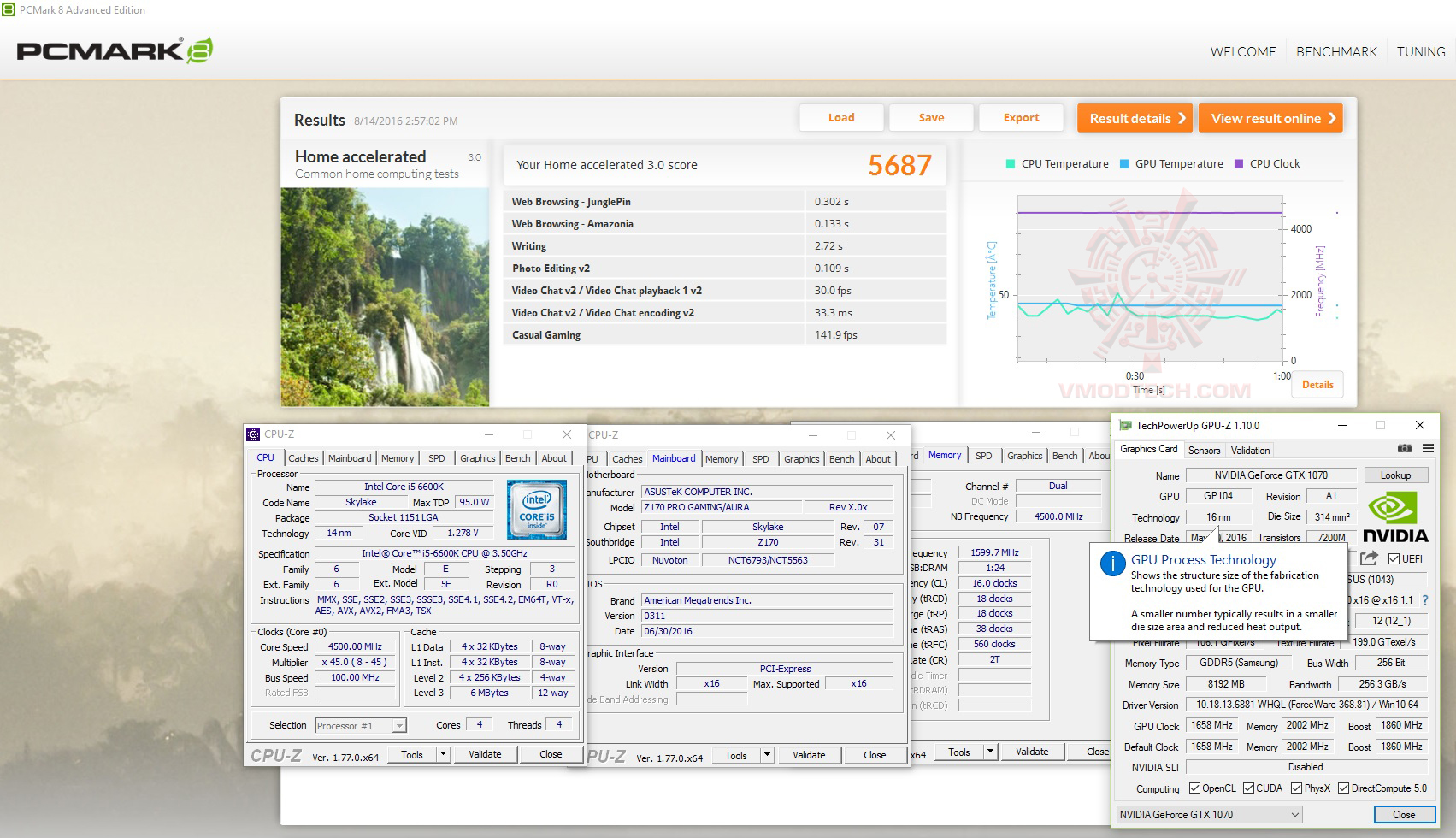Click the Load button in Results
The width and height of the screenshot is (1456, 838).
click(x=841, y=118)
